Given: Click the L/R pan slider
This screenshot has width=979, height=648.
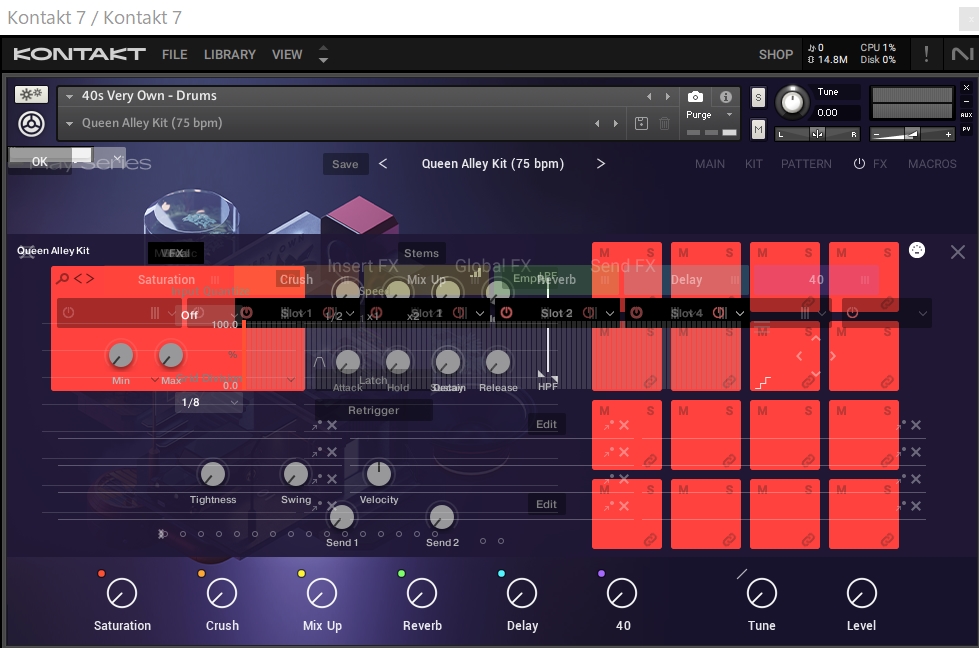Looking at the screenshot, I should coord(817,134).
